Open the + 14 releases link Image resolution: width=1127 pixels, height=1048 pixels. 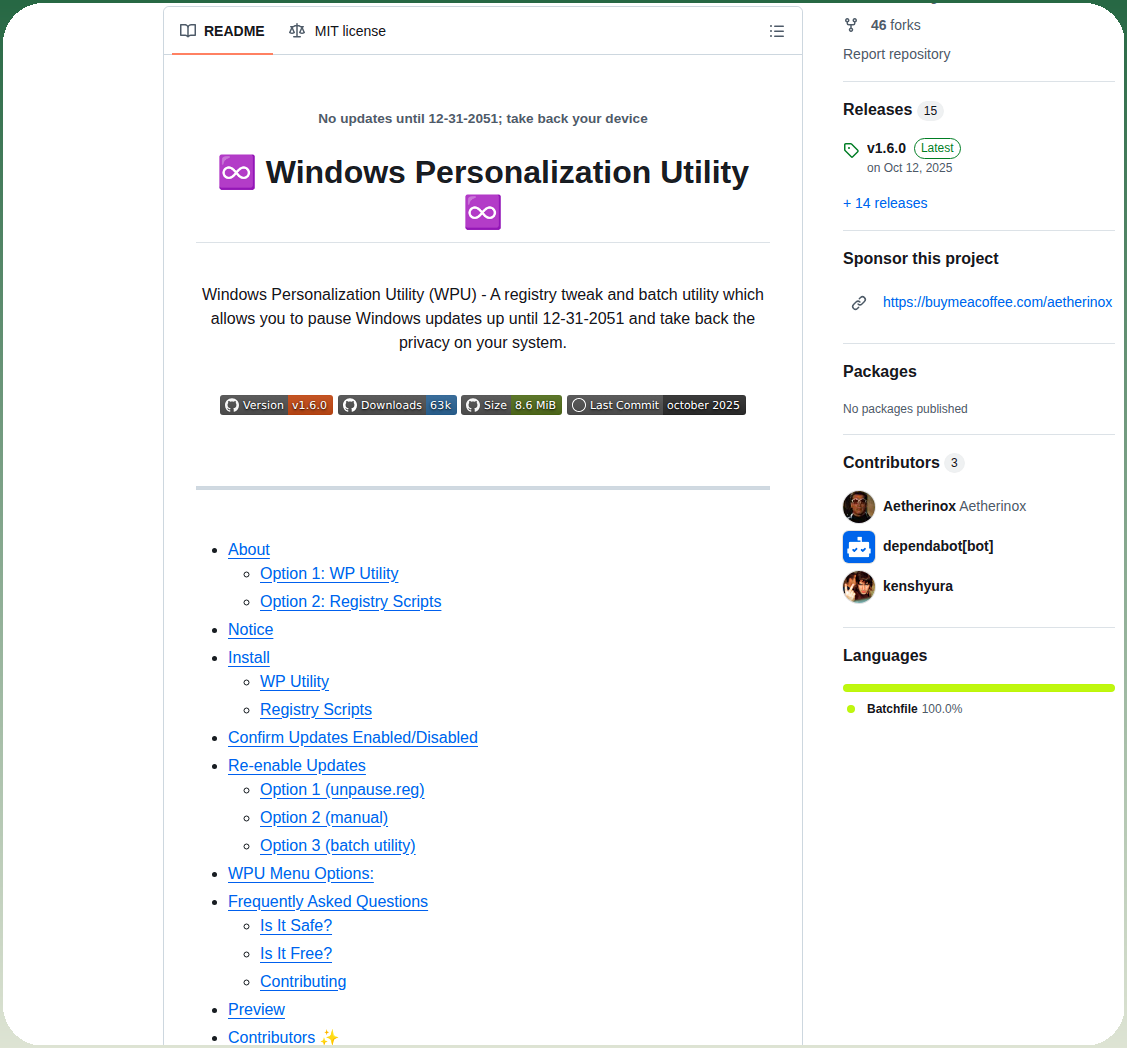(x=885, y=203)
